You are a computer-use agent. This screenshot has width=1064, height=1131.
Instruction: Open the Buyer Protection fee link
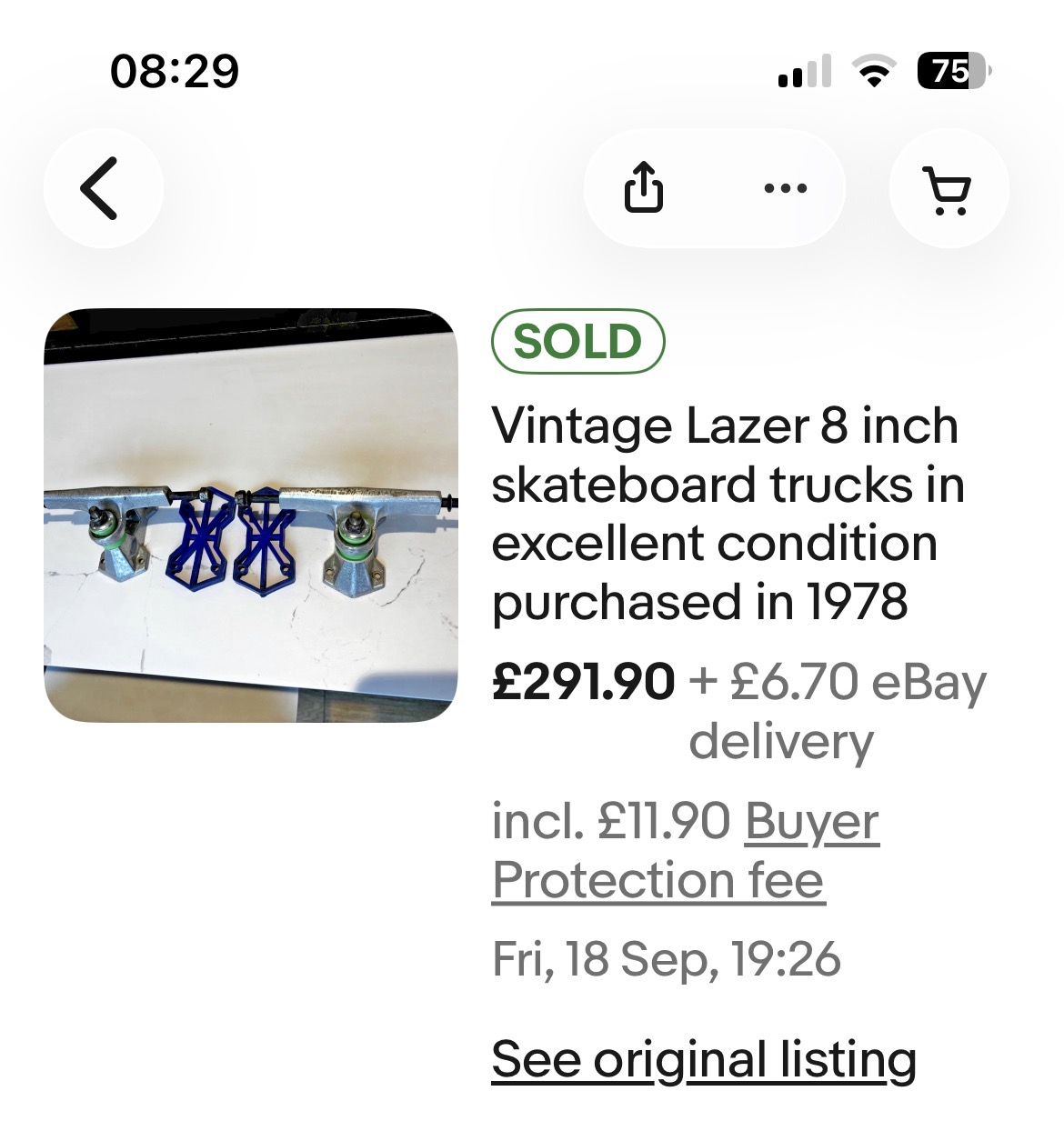pos(686,851)
